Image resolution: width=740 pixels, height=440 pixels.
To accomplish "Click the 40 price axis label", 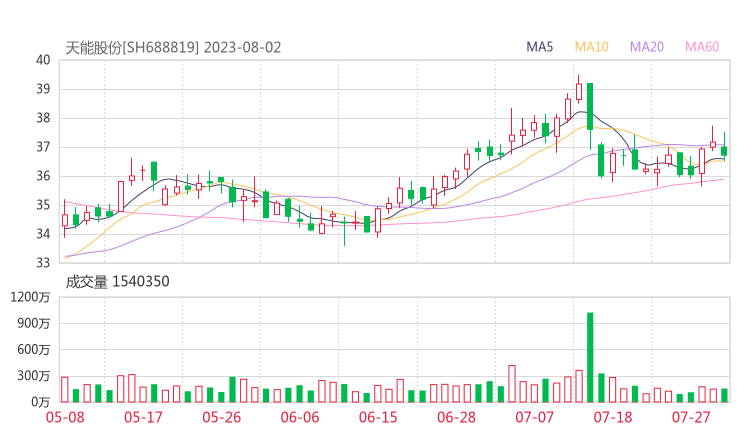I will (43, 60).
